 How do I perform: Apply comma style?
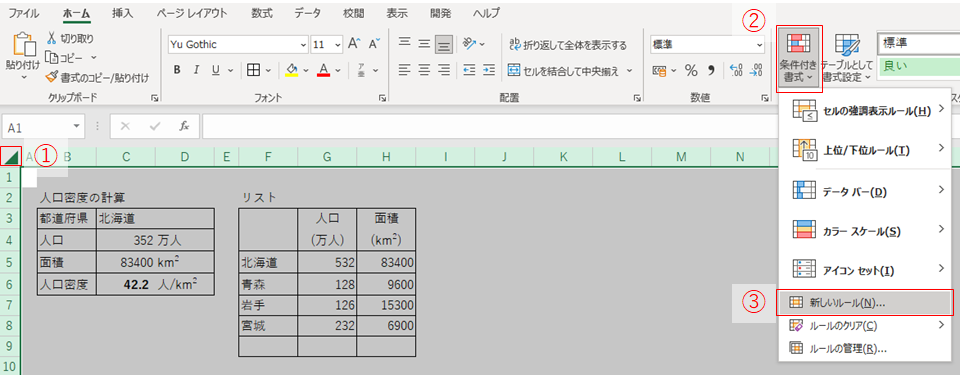711,70
